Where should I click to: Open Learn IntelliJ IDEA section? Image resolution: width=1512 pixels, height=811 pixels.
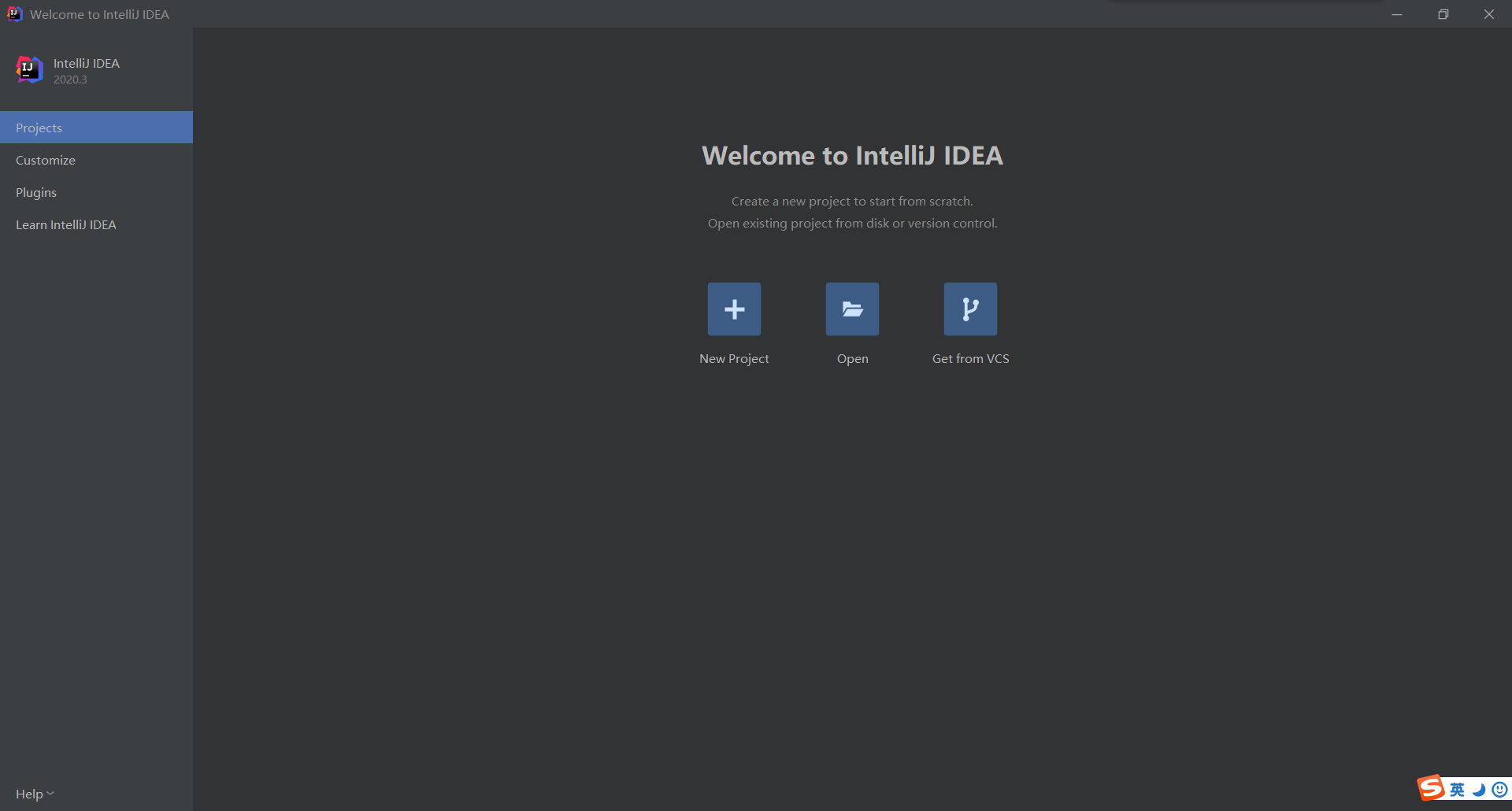point(96,224)
